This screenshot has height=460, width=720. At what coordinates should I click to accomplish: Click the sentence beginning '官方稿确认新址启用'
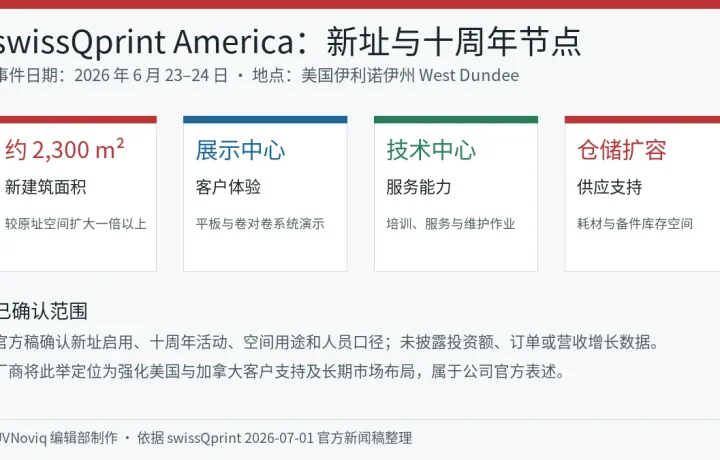point(328,342)
